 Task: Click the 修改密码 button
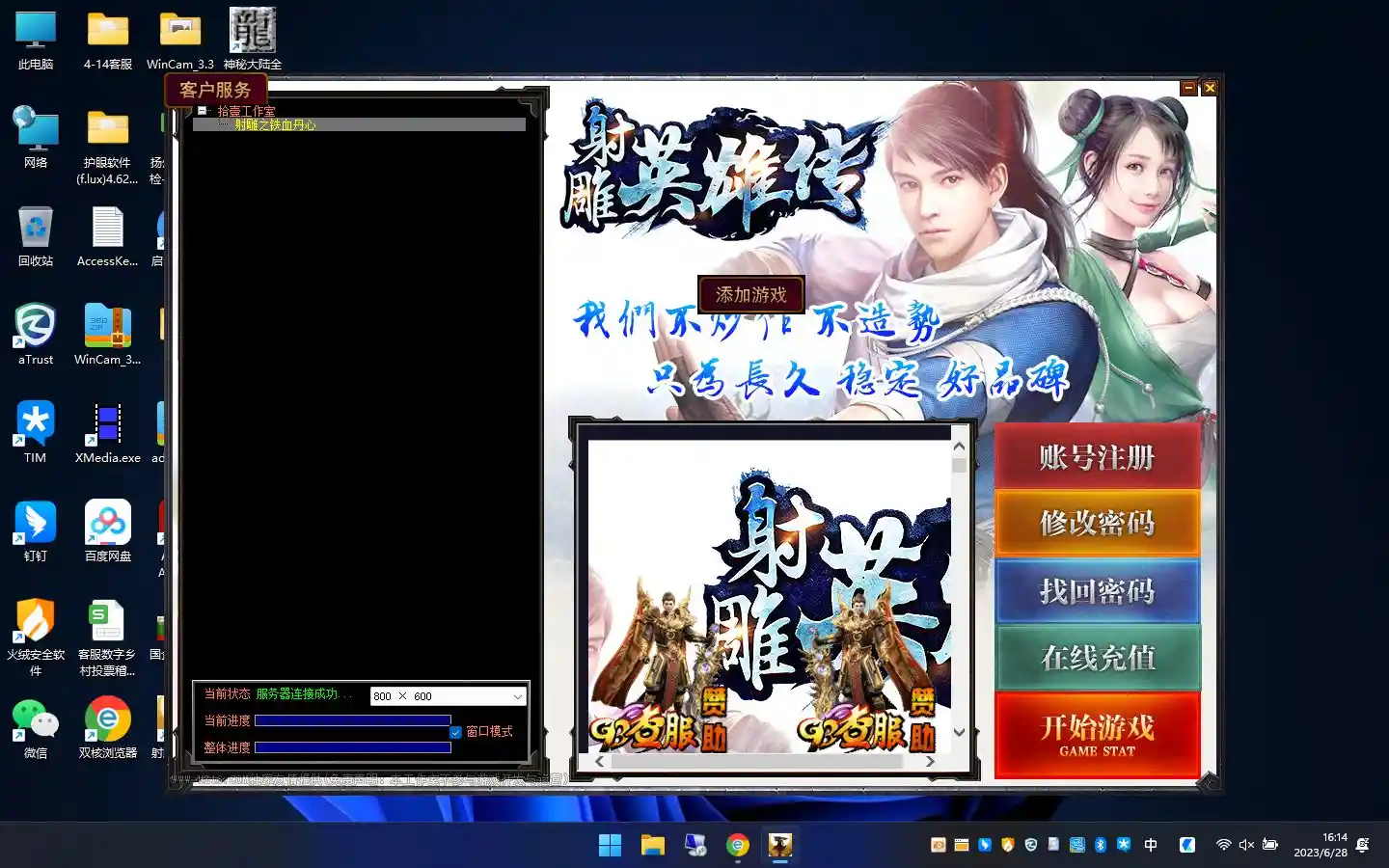pyautogui.click(x=1098, y=524)
